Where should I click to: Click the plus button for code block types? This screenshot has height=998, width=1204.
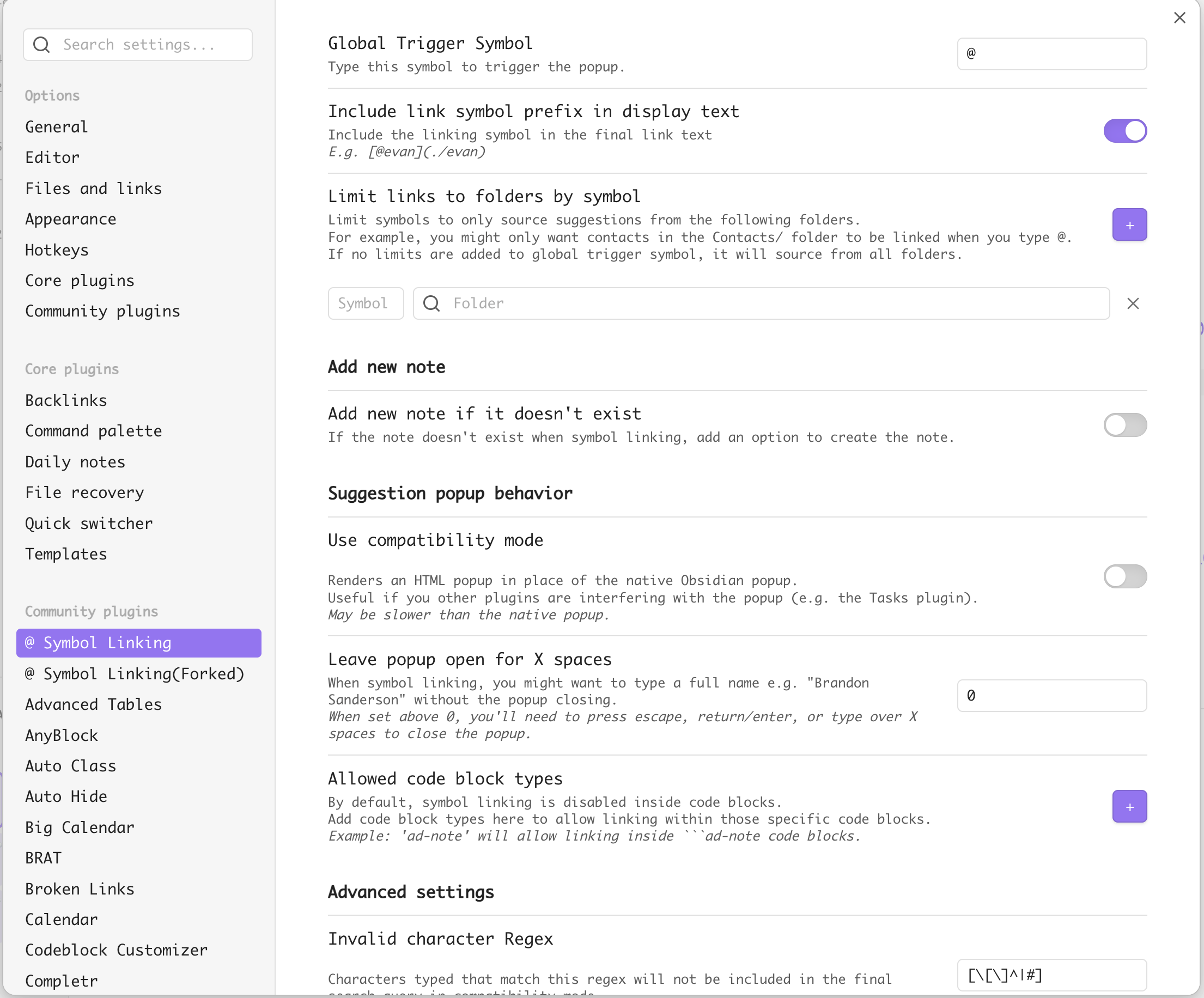tap(1129, 806)
